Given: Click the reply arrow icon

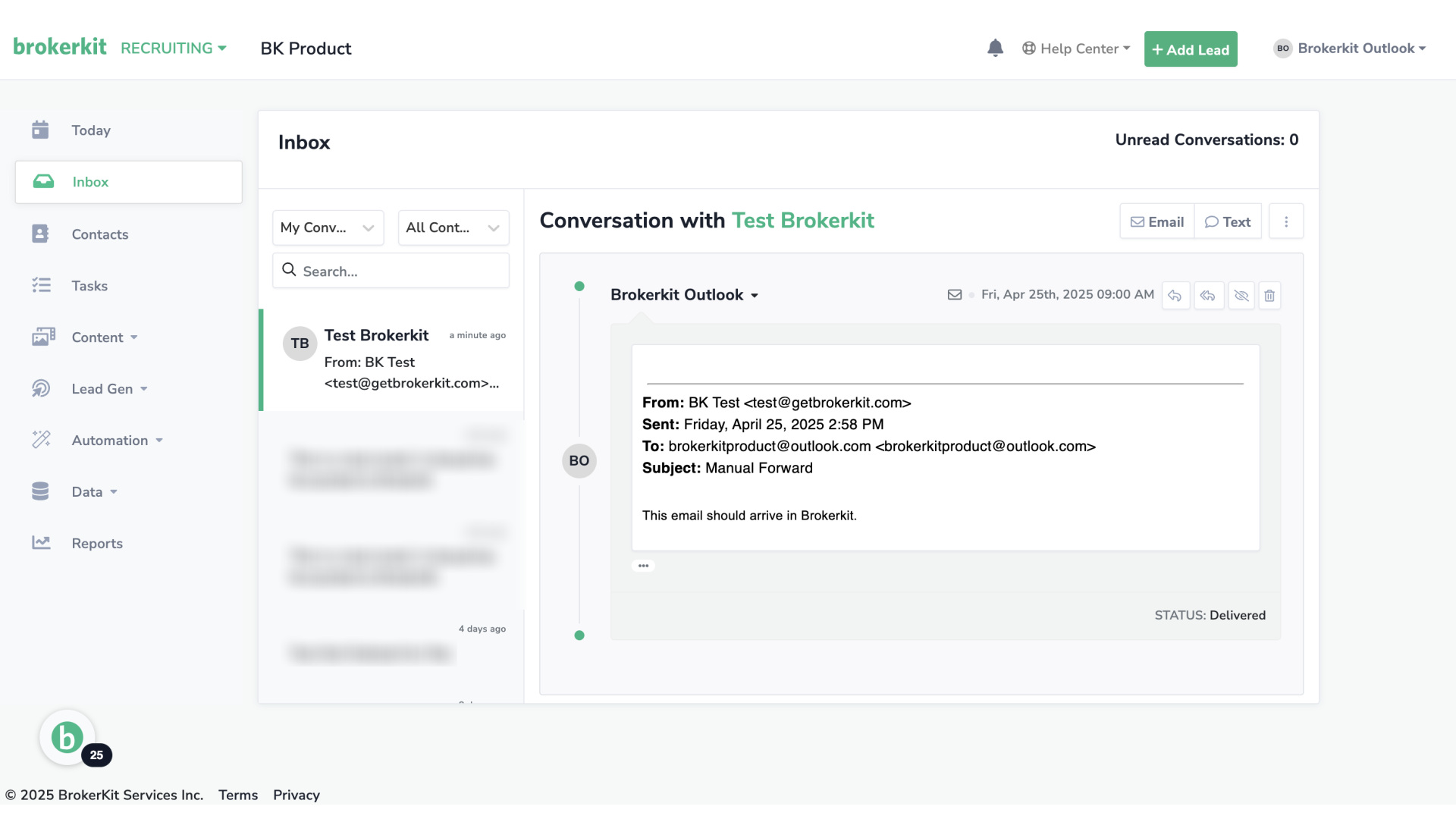Looking at the screenshot, I should [1175, 296].
